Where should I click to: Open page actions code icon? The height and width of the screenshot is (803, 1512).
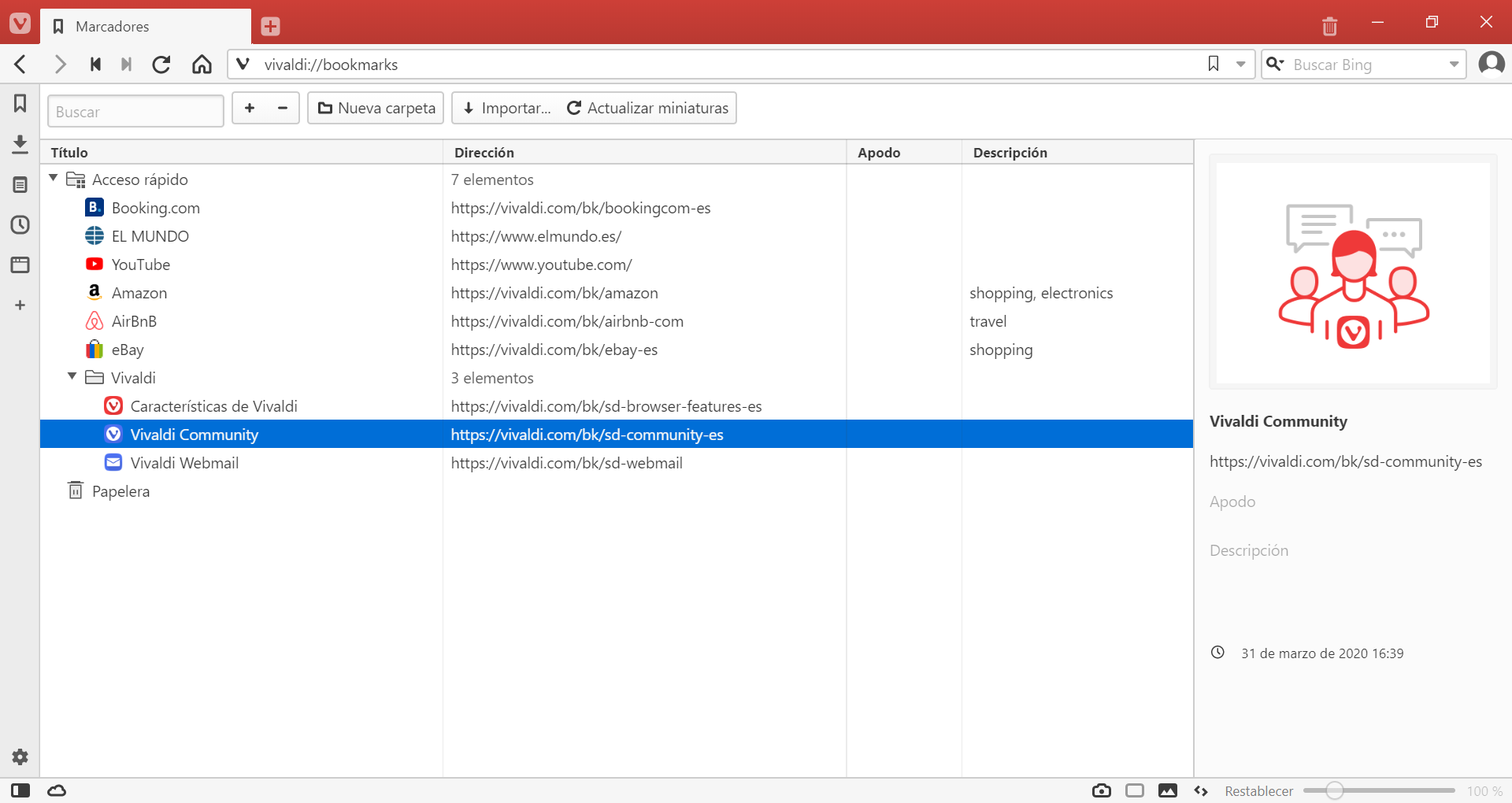1201,790
